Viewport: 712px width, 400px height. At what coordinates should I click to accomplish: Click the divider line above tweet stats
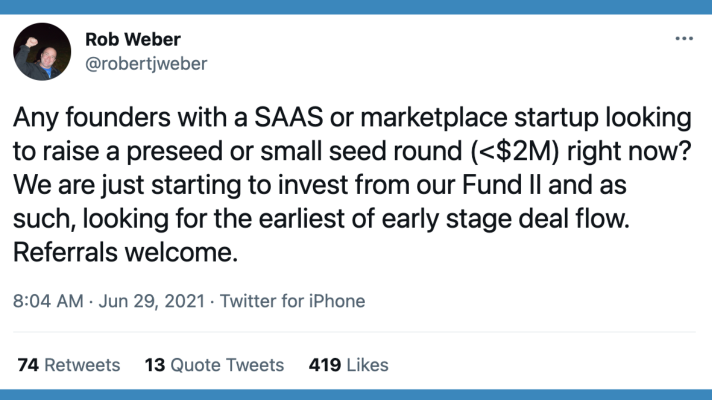tap(354, 332)
